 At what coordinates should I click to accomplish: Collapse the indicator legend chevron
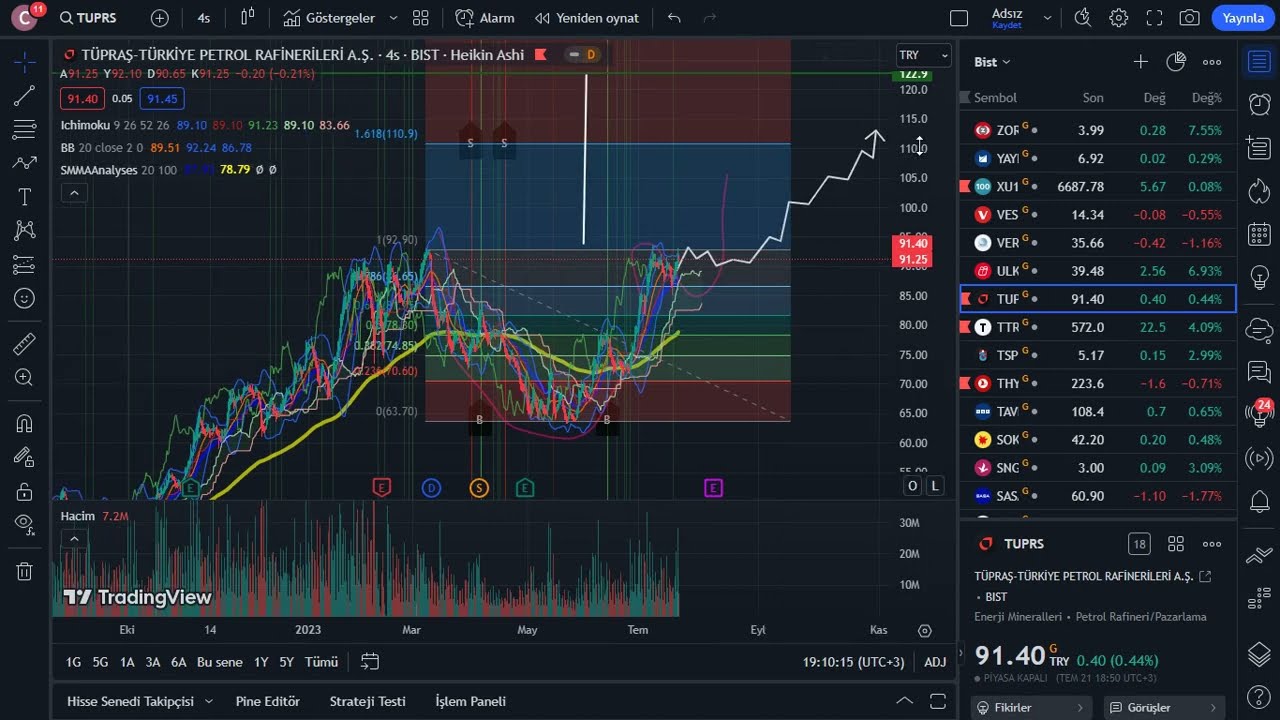click(75, 194)
